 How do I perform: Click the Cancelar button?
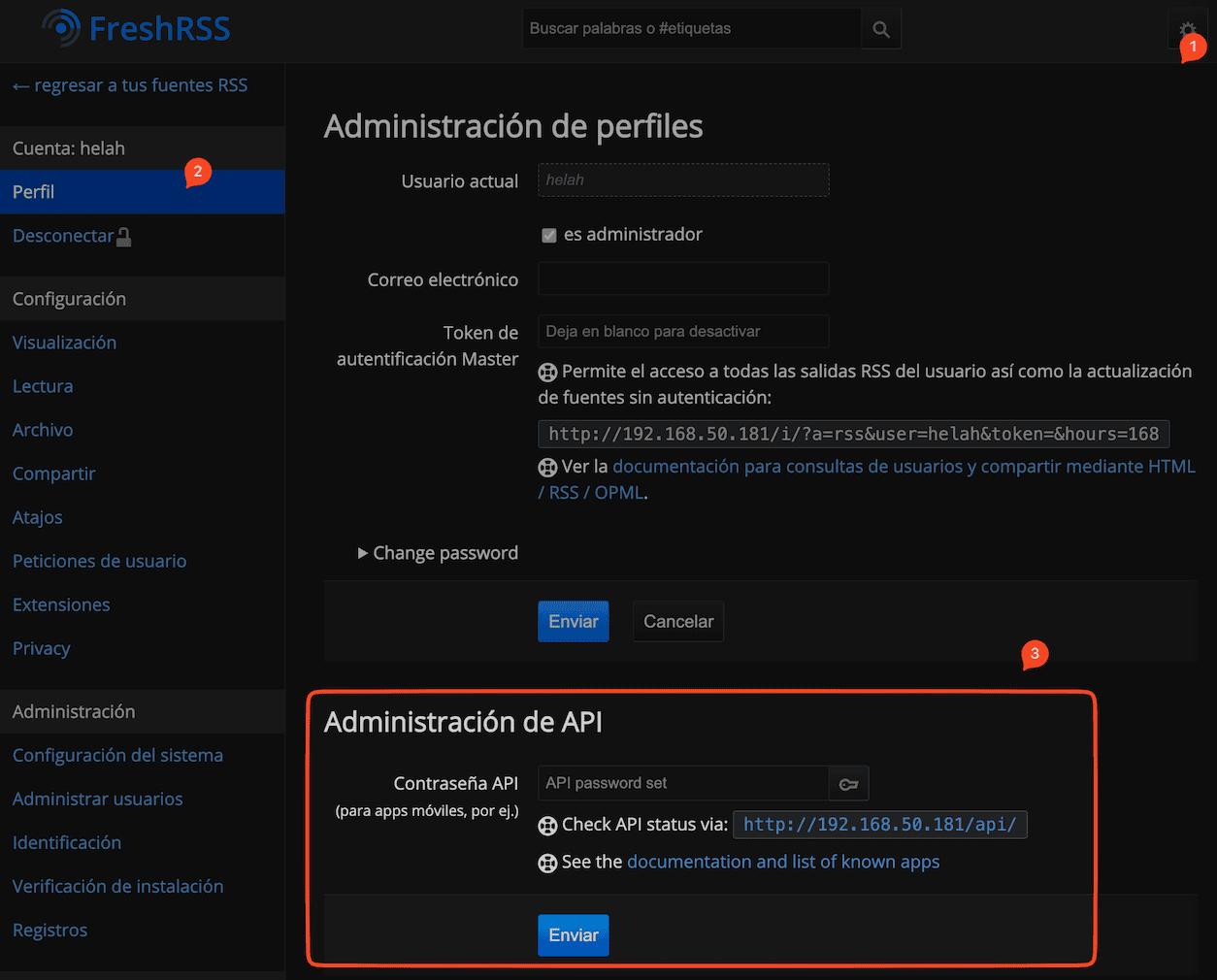[677, 622]
